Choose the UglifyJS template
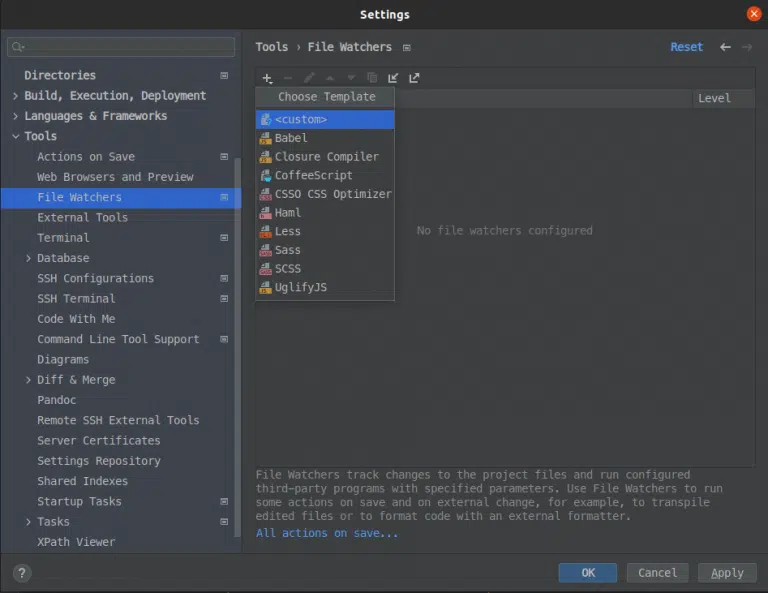Image resolution: width=768 pixels, height=593 pixels. 325,287
